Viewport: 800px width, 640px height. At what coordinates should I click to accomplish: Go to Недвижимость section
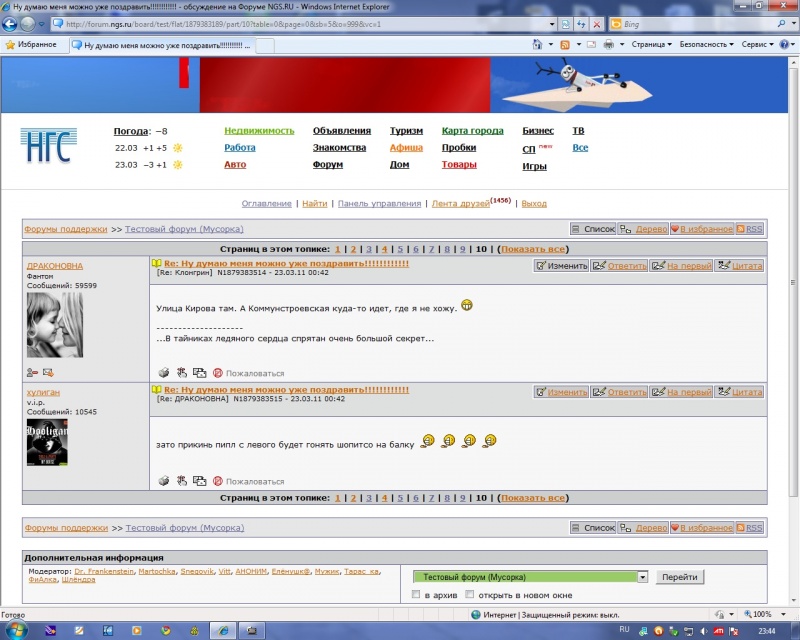259,131
